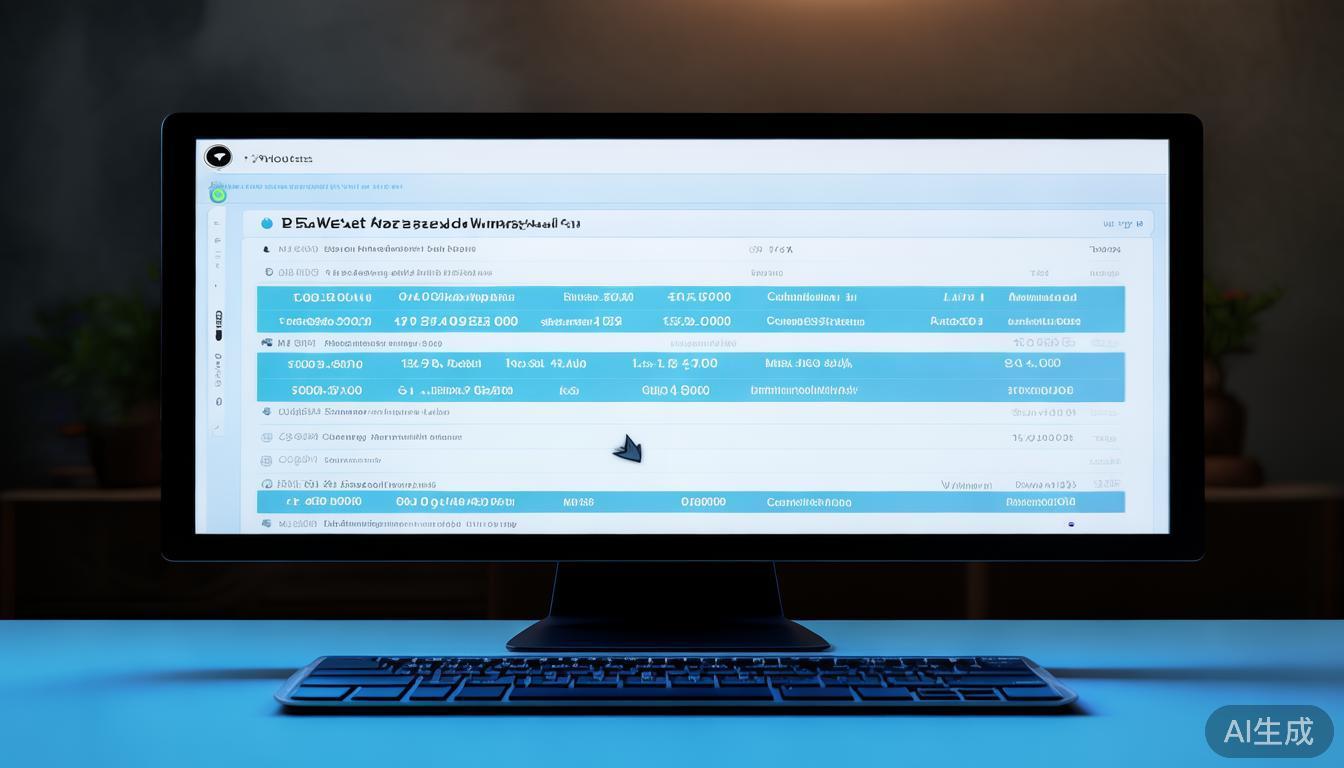This screenshot has height=768, width=1344.
Task: Select the circle marker on the row above the bottom blue band
Action: pos(266,484)
